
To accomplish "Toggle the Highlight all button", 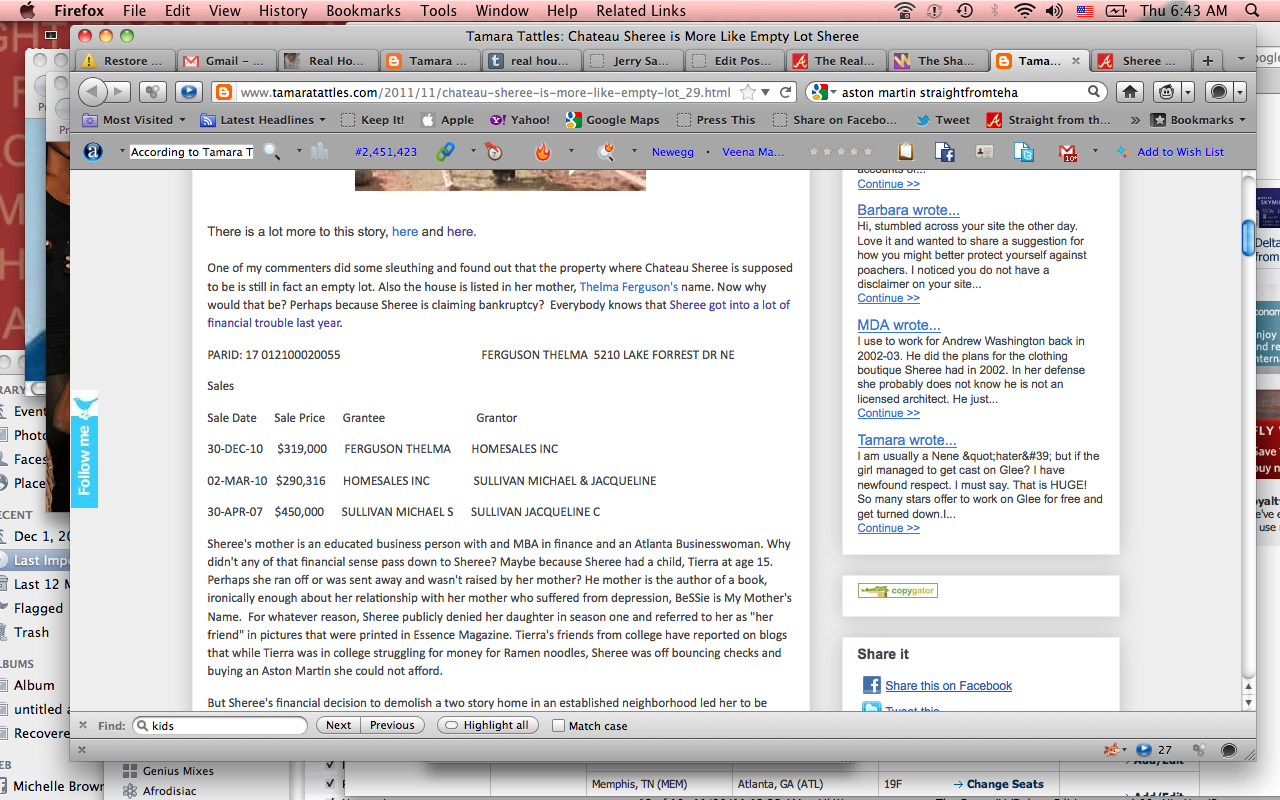I will 488,726.
